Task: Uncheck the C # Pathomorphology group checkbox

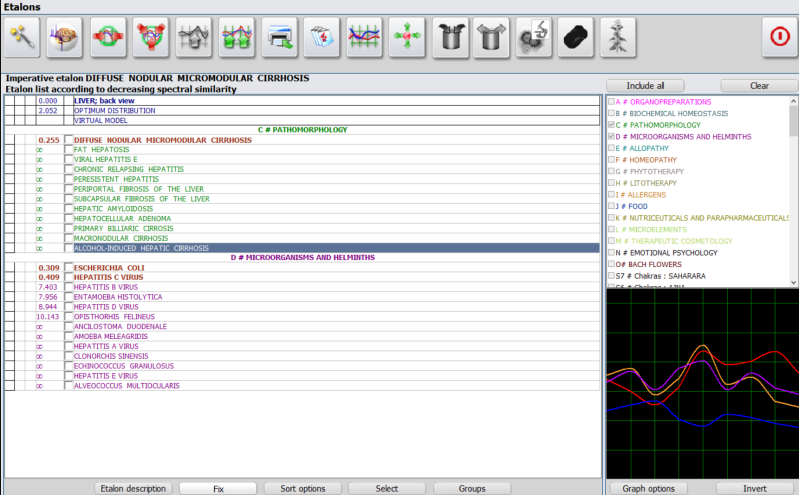Action: pos(611,124)
